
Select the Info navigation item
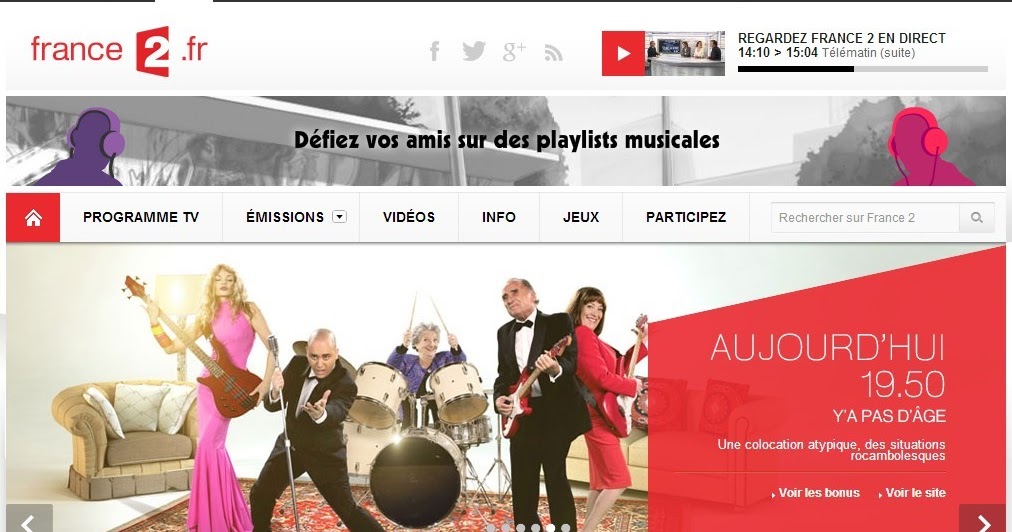coord(499,218)
